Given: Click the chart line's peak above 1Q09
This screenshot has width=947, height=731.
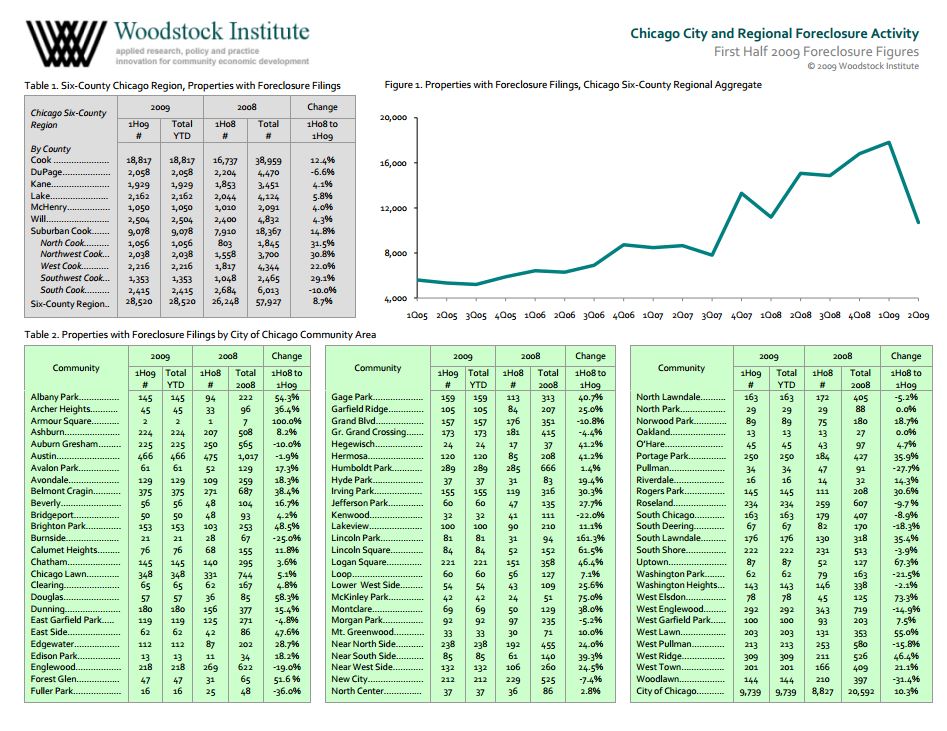Looking at the screenshot, I should pos(889,143).
